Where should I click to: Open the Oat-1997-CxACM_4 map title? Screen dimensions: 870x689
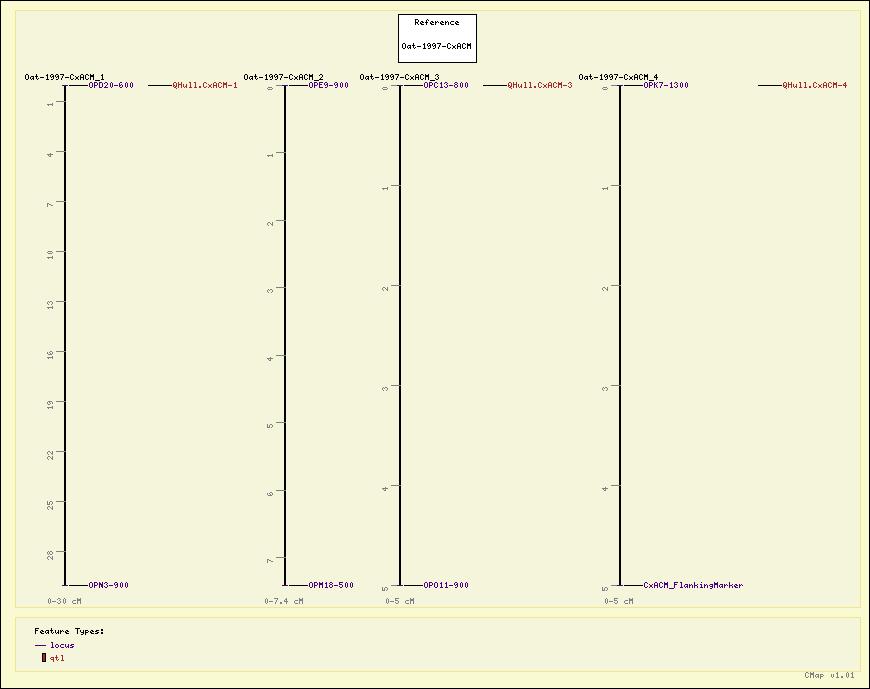[x=618, y=77]
